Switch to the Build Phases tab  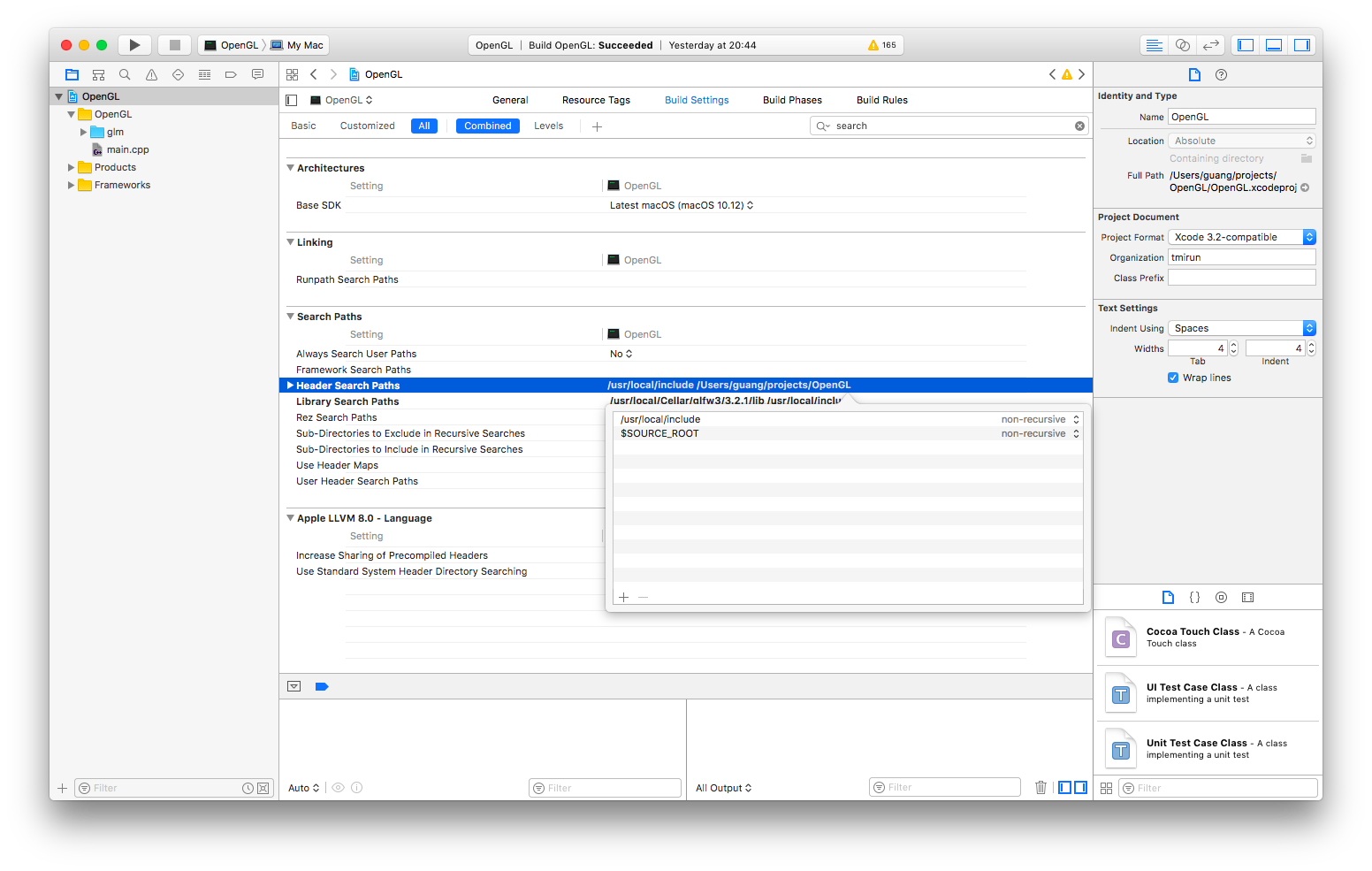792,100
